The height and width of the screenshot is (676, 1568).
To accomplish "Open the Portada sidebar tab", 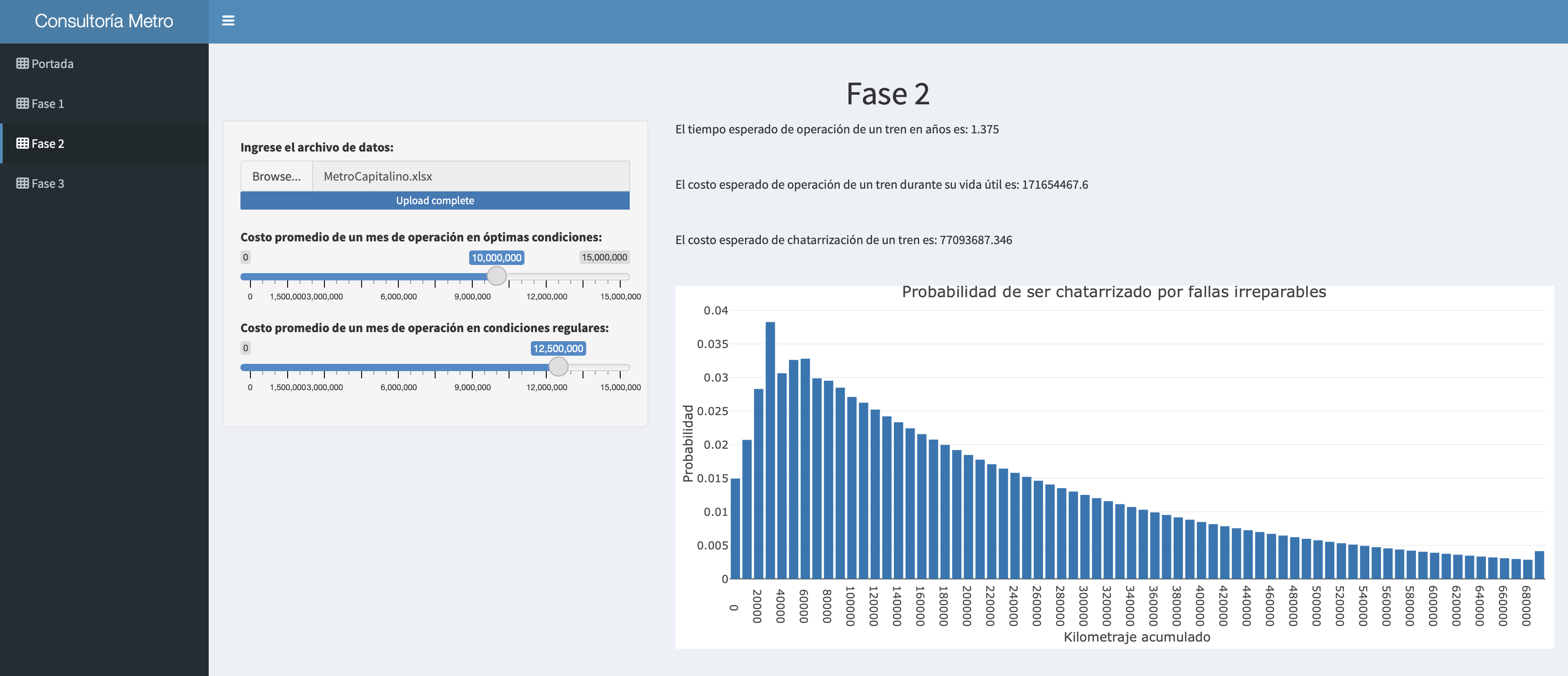I will [x=52, y=63].
